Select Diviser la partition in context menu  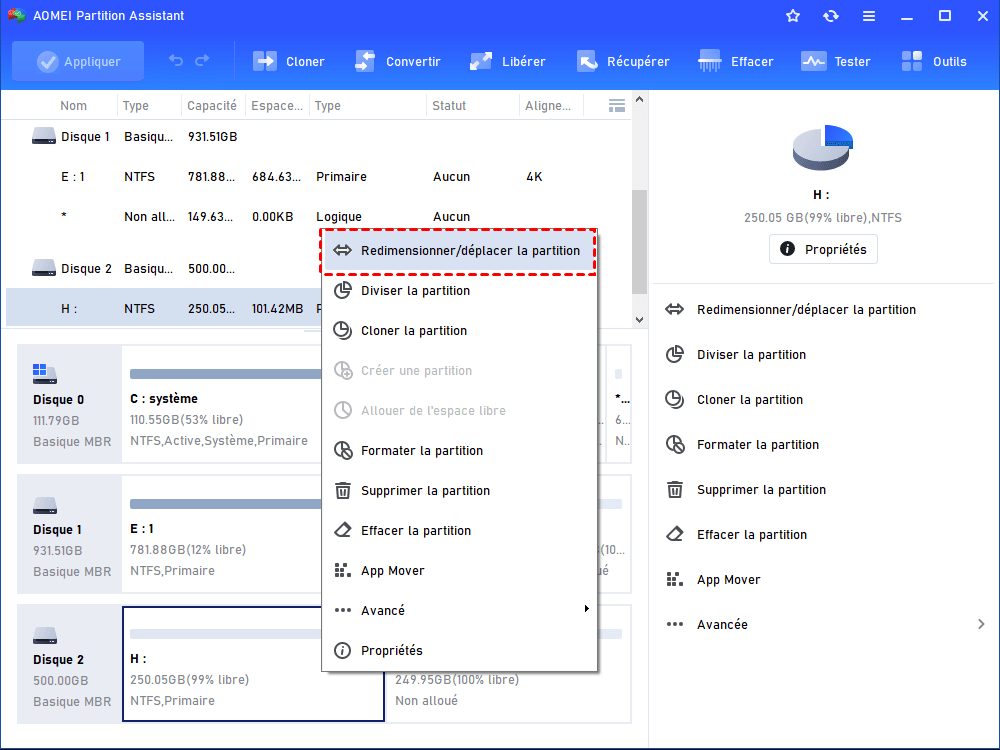point(459,291)
